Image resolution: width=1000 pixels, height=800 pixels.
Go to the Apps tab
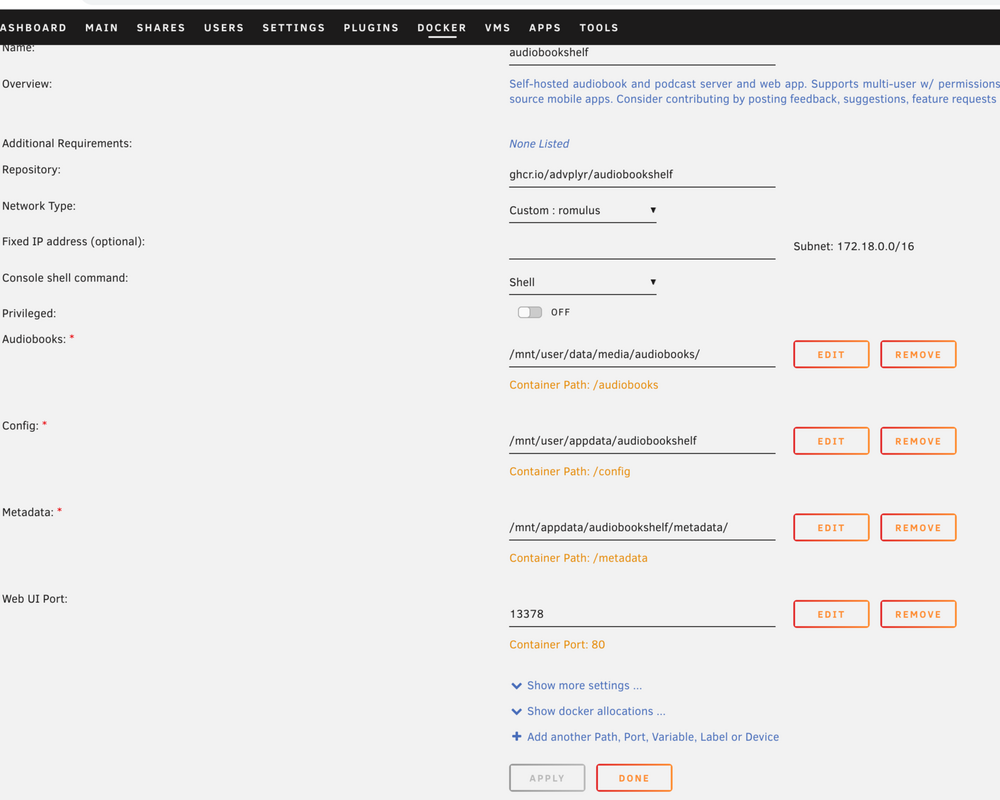click(x=545, y=28)
